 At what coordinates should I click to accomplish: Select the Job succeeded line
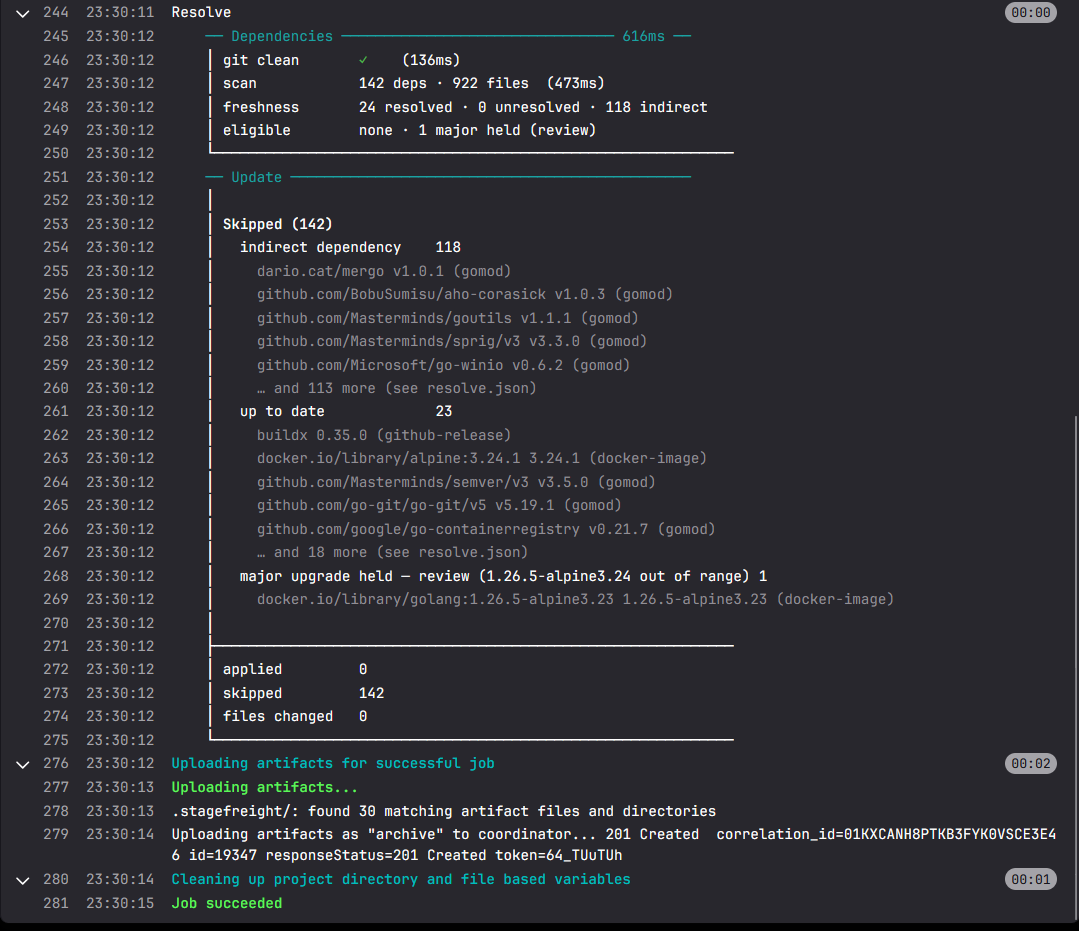point(226,903)
